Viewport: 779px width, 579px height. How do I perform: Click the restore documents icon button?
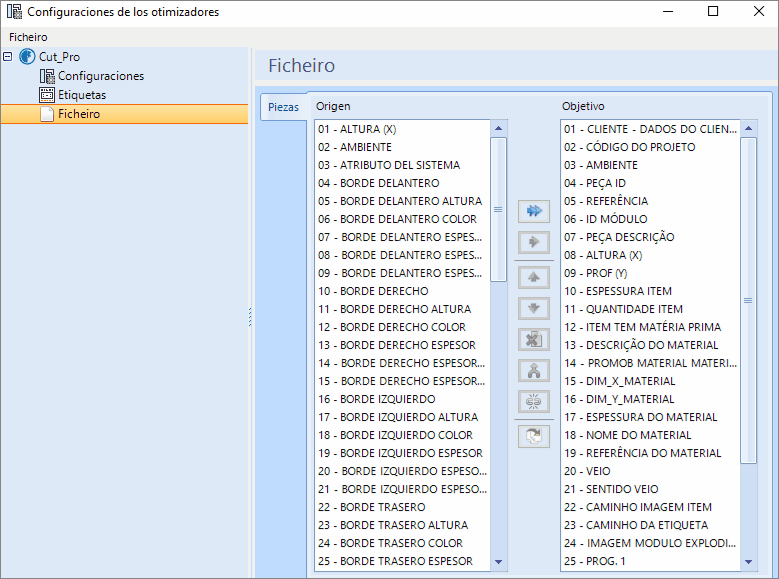tap(534, 436)
